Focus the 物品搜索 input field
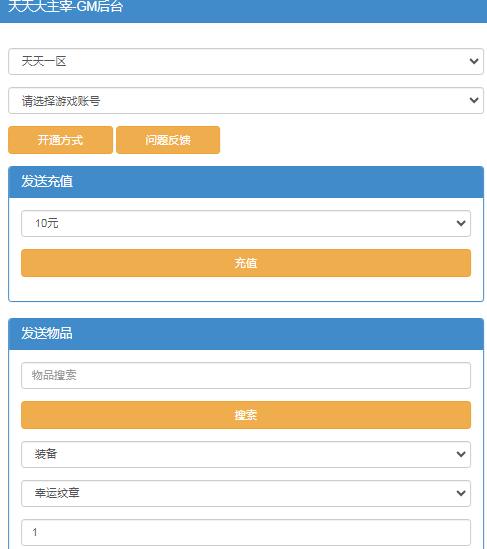The height and width of the screenshot is (549, 487). point(246,375)
